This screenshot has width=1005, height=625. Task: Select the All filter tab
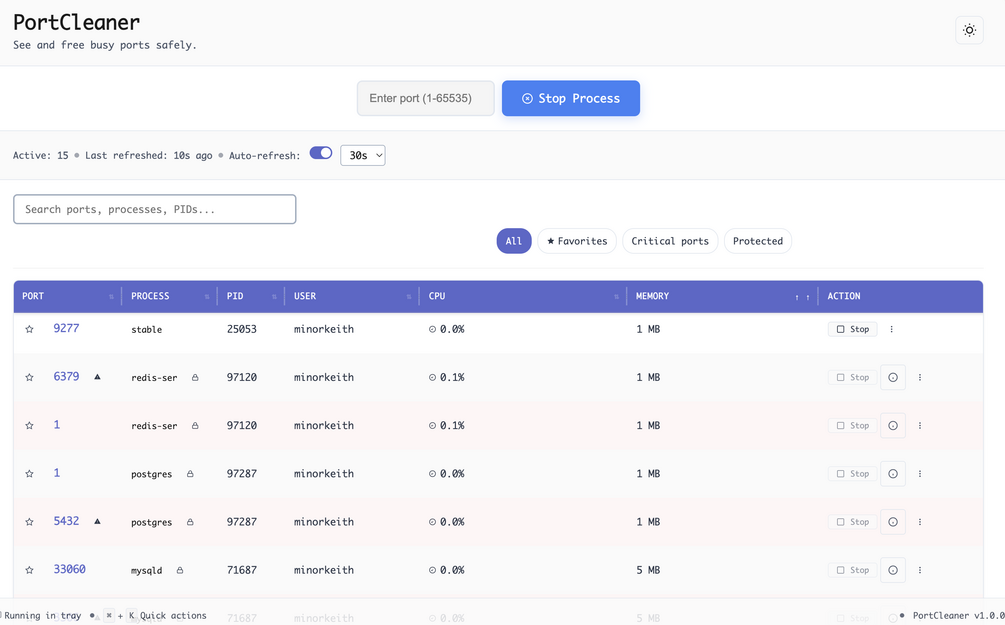[x=514, y=241]
